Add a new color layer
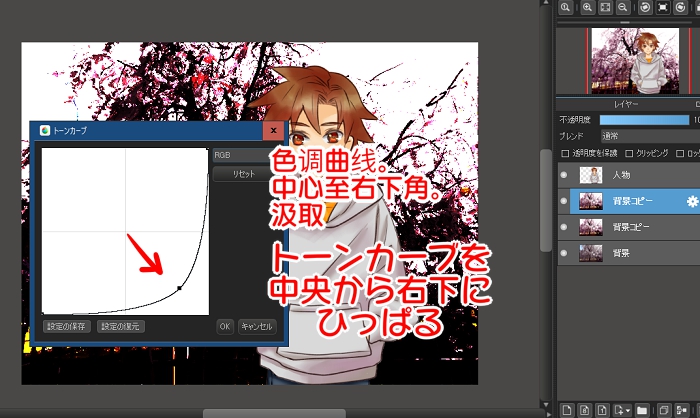Image resolution: width=700 pixels, height=418 pixels. click(x=567, y=410)
